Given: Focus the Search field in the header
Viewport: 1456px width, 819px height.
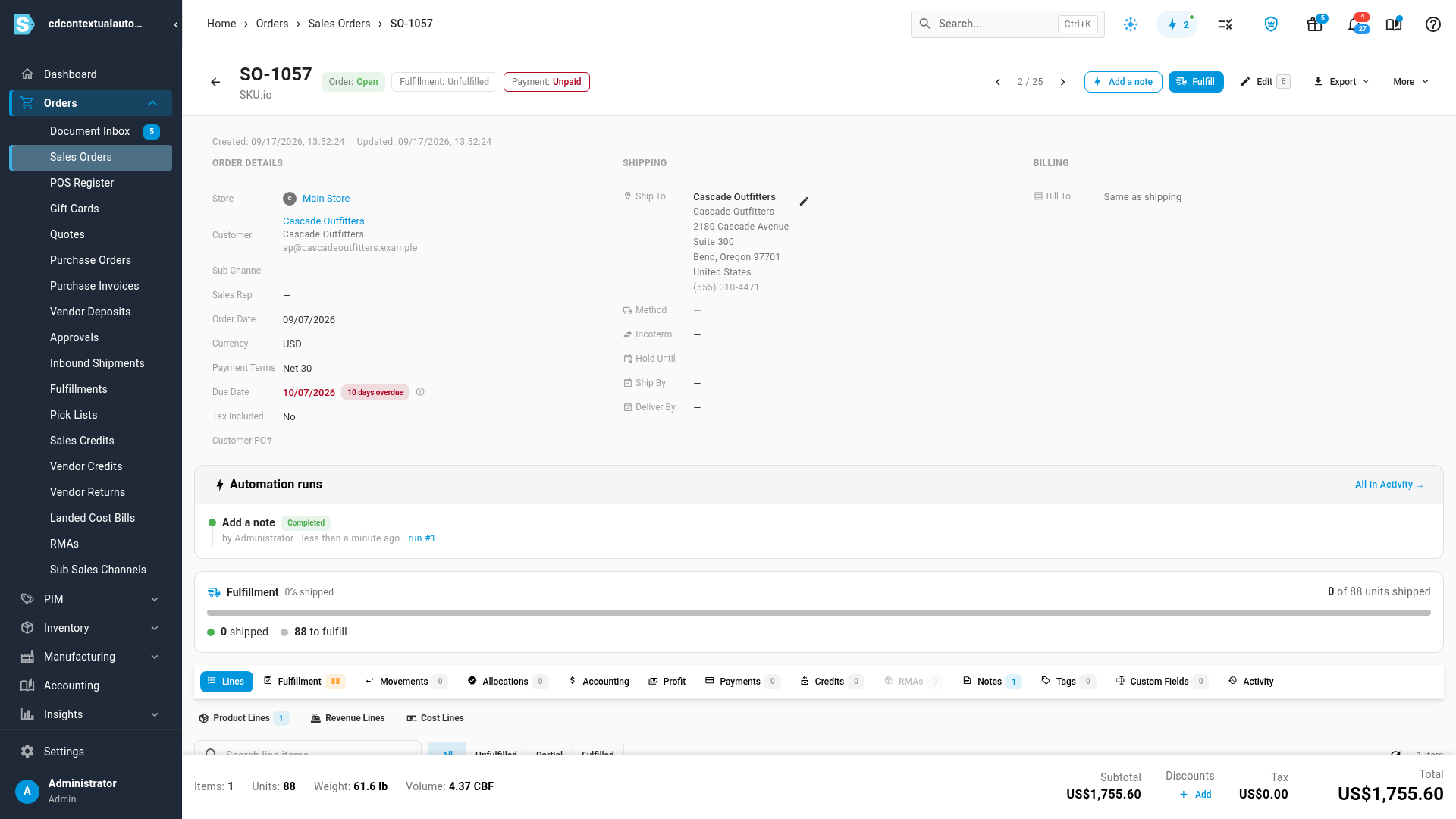Looking at the screenshot, I should [x=1007, y=24].
